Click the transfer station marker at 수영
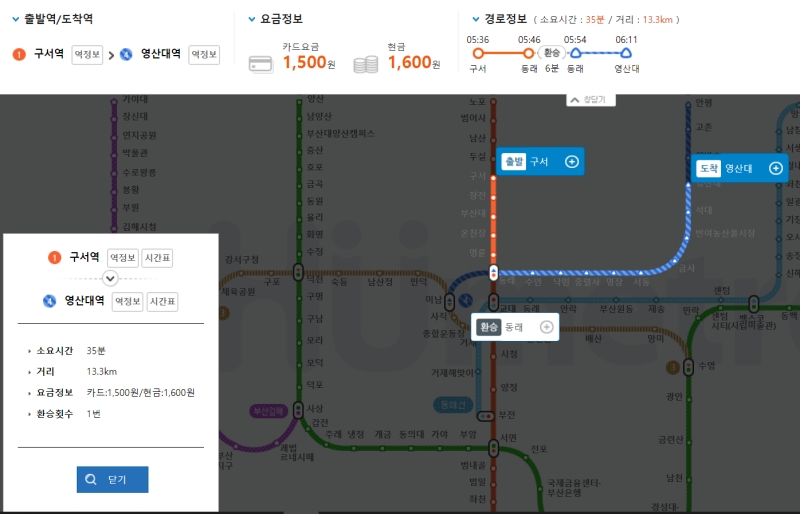 (x=689, y=367)
